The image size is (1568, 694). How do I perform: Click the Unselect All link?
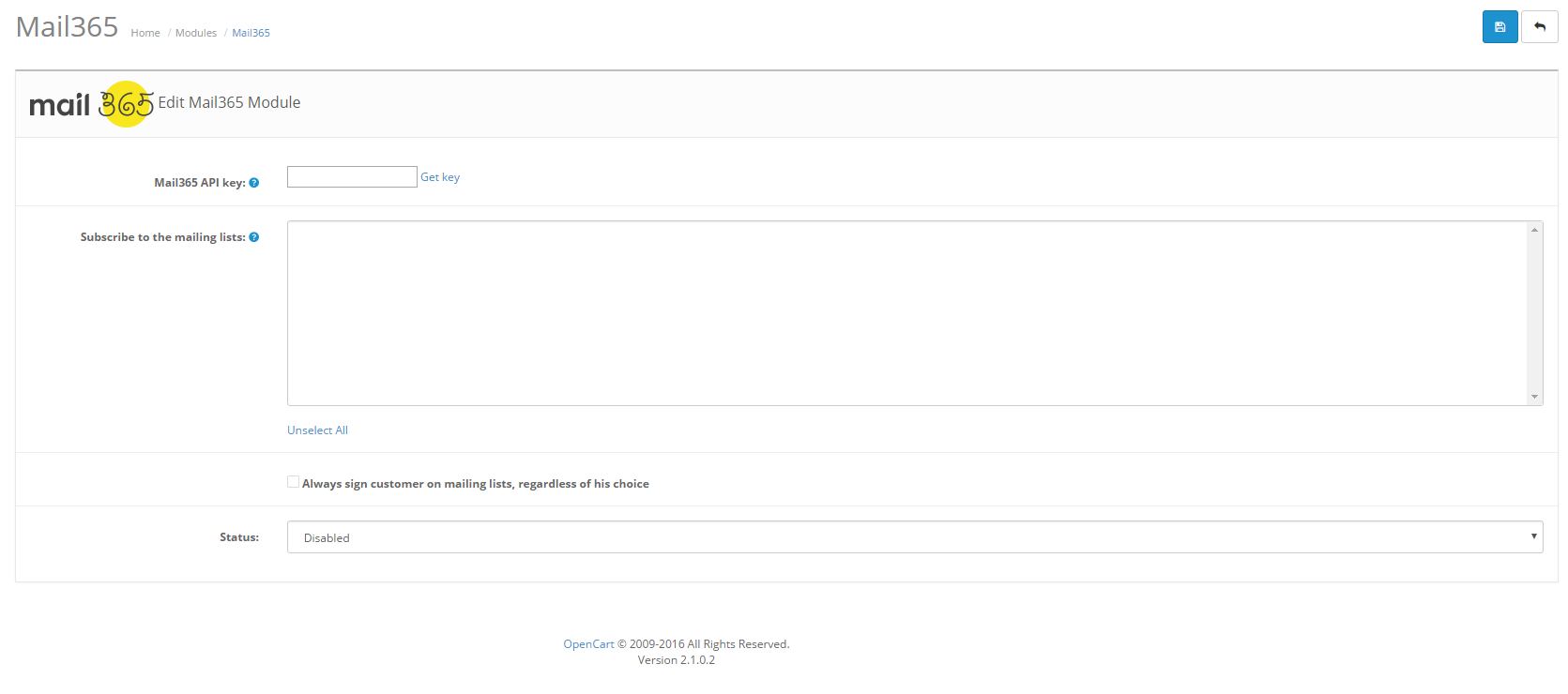[x=317, y=430]
